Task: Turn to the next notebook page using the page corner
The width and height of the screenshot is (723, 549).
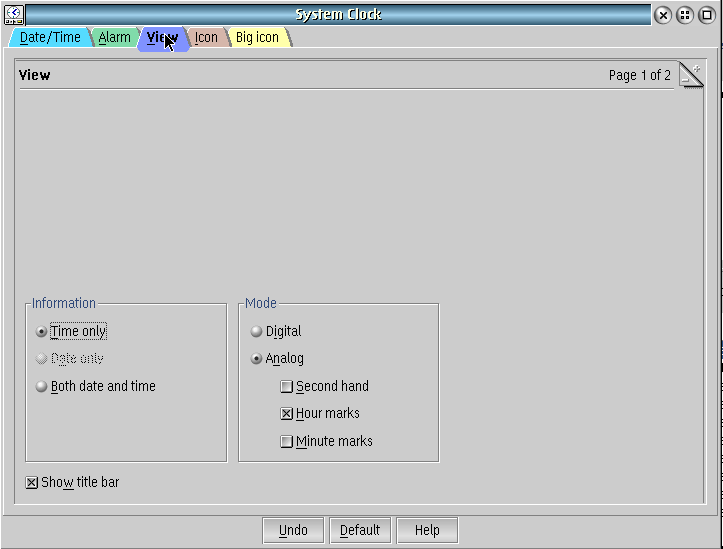Action: (695, 70)
